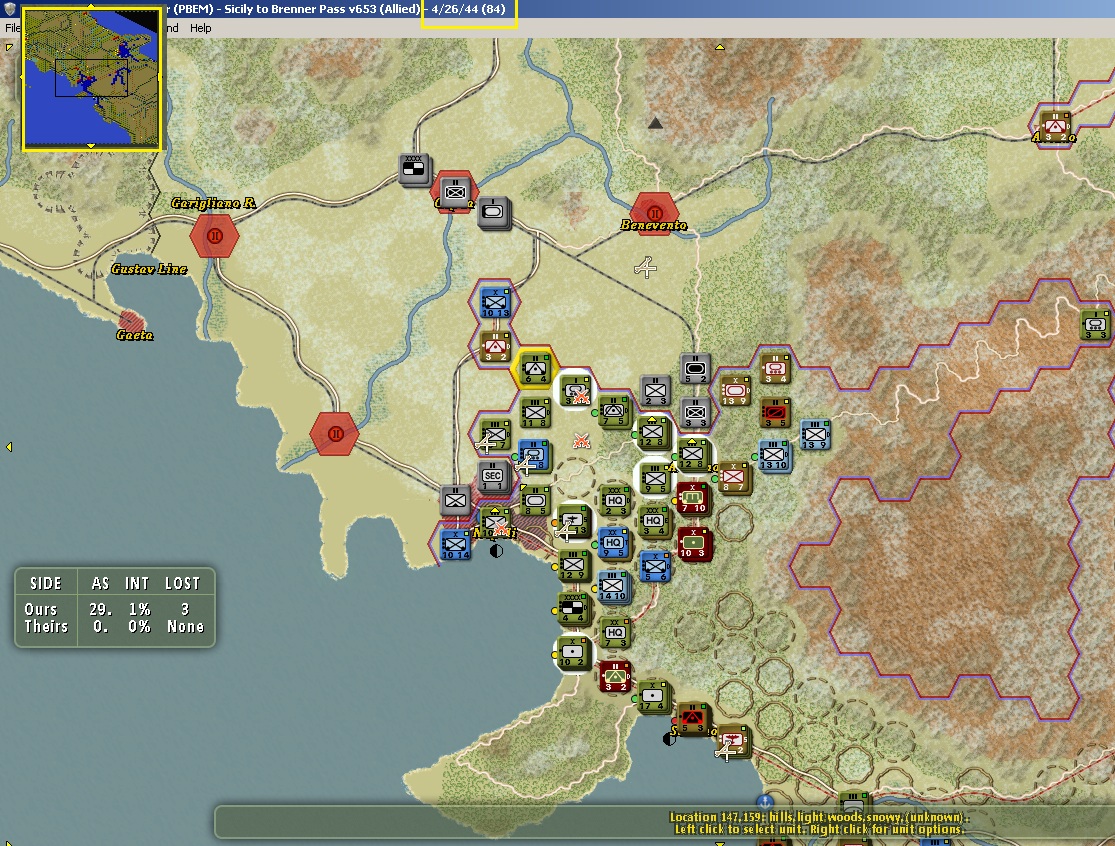Select the gray armor unit below the red hex
The height and width of the screenshot is (846, 1115).
(494, 213)
